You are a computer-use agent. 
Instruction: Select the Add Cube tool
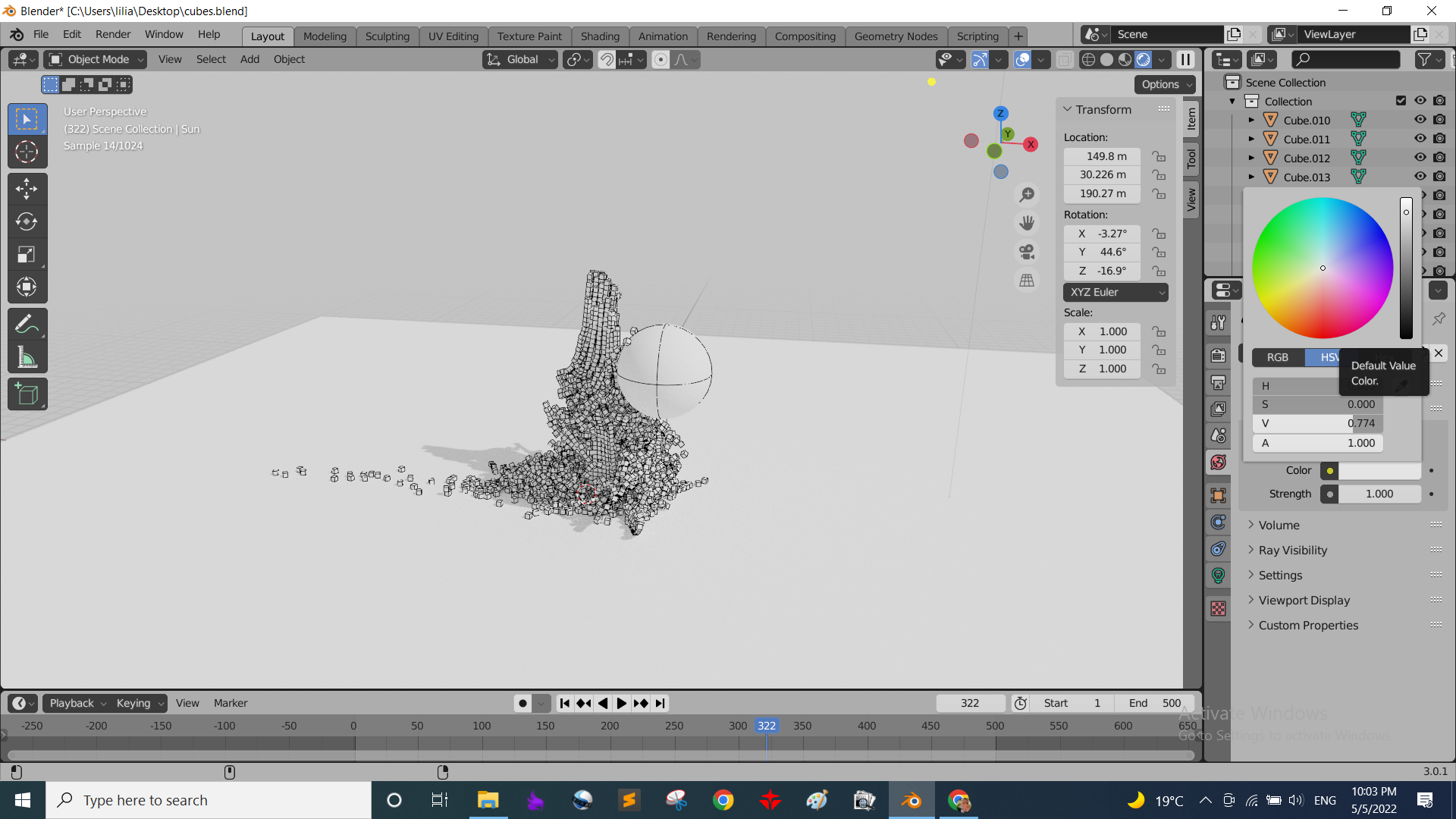point(27,394)
